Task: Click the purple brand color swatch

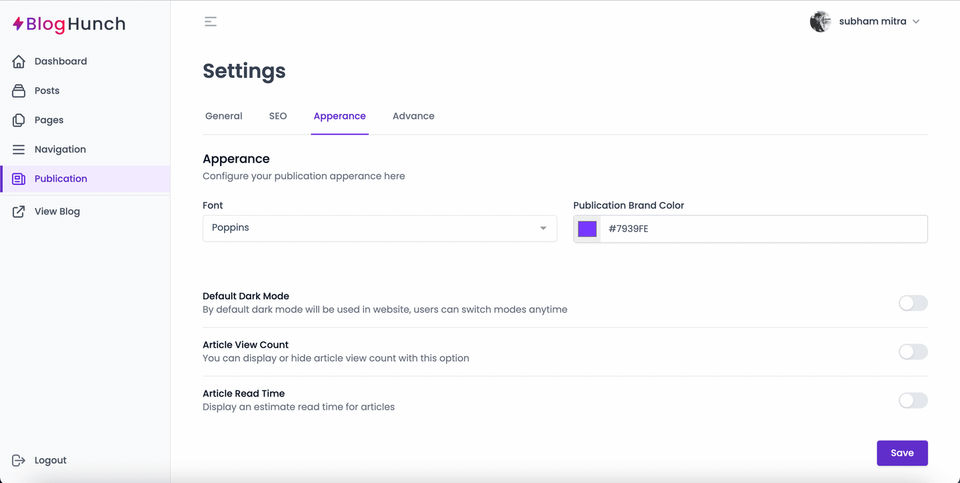Action: tap(587, 229)
